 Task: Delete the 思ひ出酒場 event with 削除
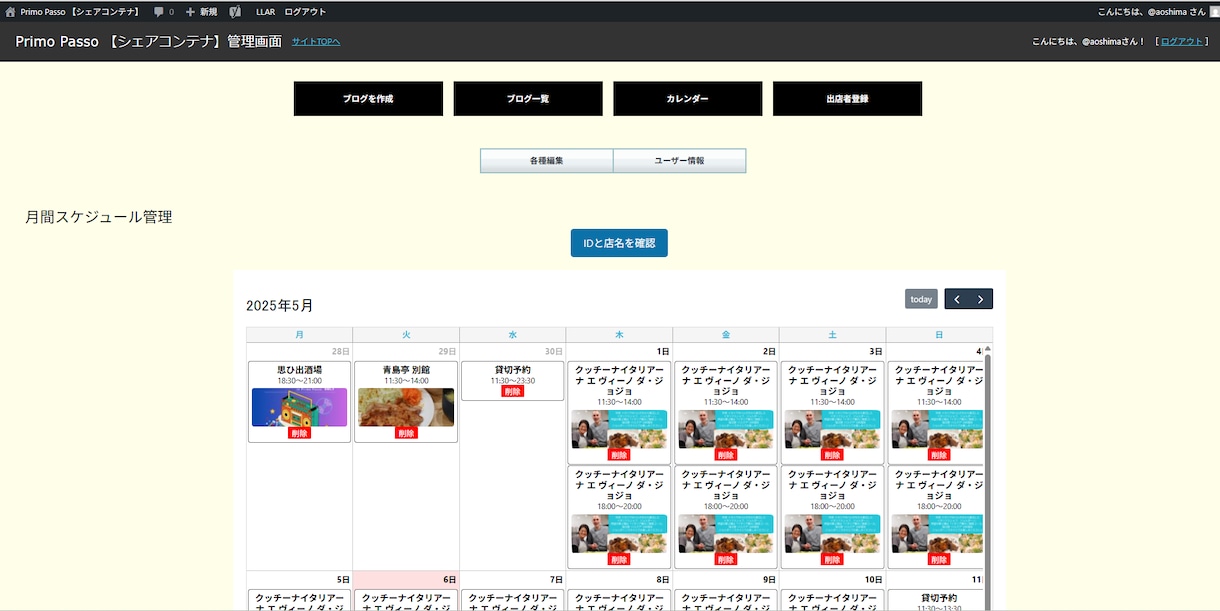pyautogui.click(x=299, y=434)
